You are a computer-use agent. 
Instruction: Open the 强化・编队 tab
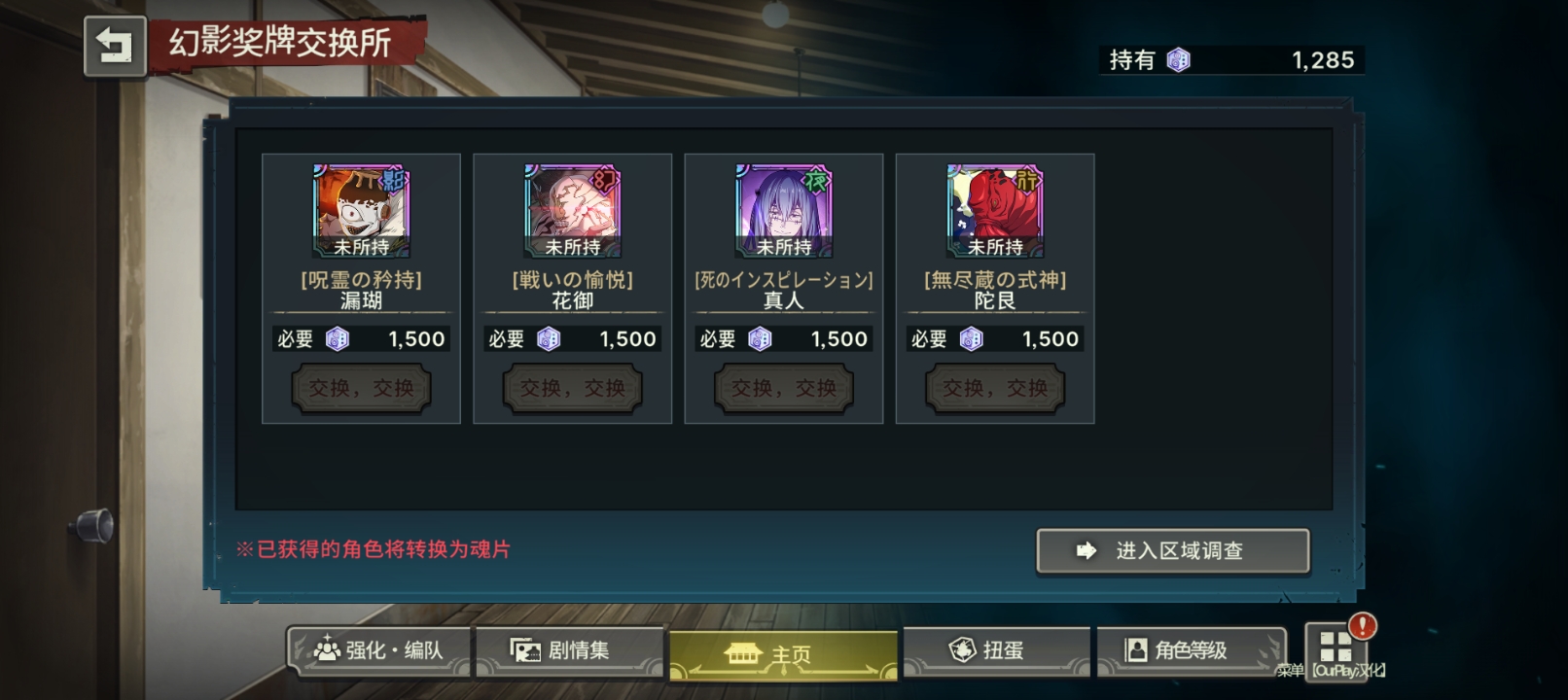click(378, 650)
